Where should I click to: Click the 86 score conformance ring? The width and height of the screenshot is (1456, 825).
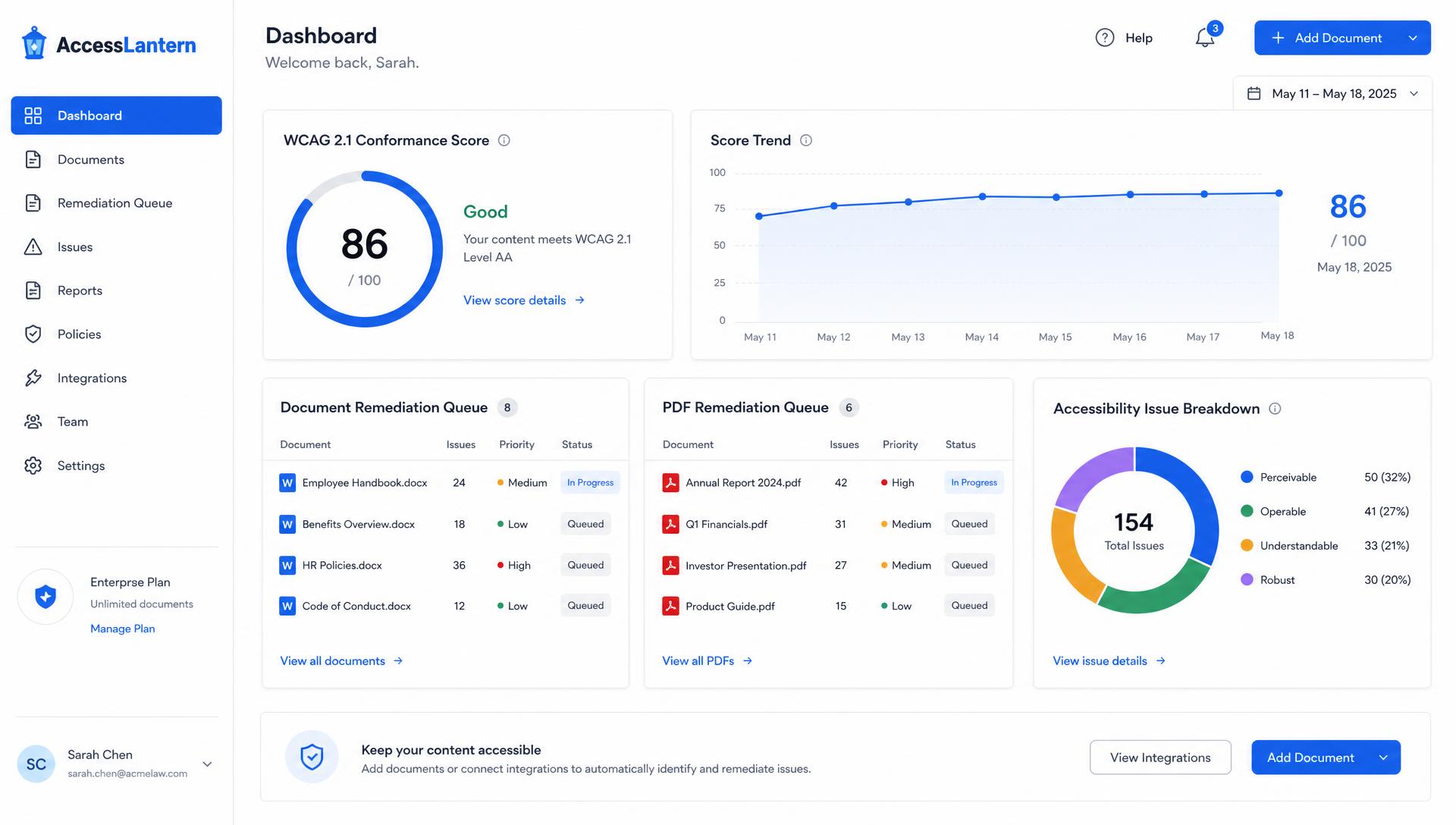tap(365, 249)
